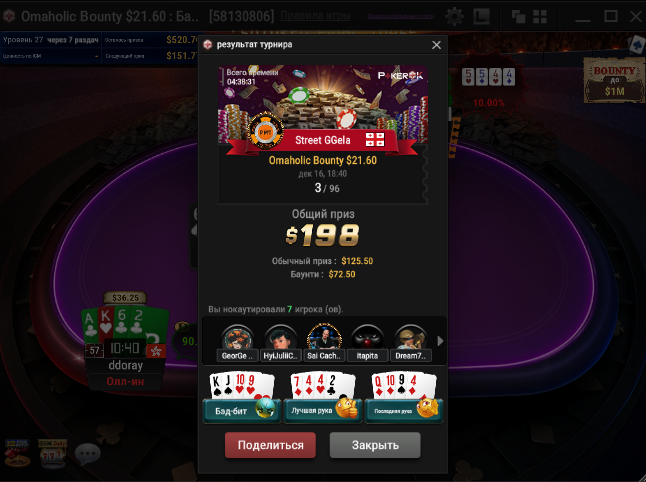Viewport: 646px width, 482px height.
Task: Open the Правила игры link
Action: click(x=315, y=16)
